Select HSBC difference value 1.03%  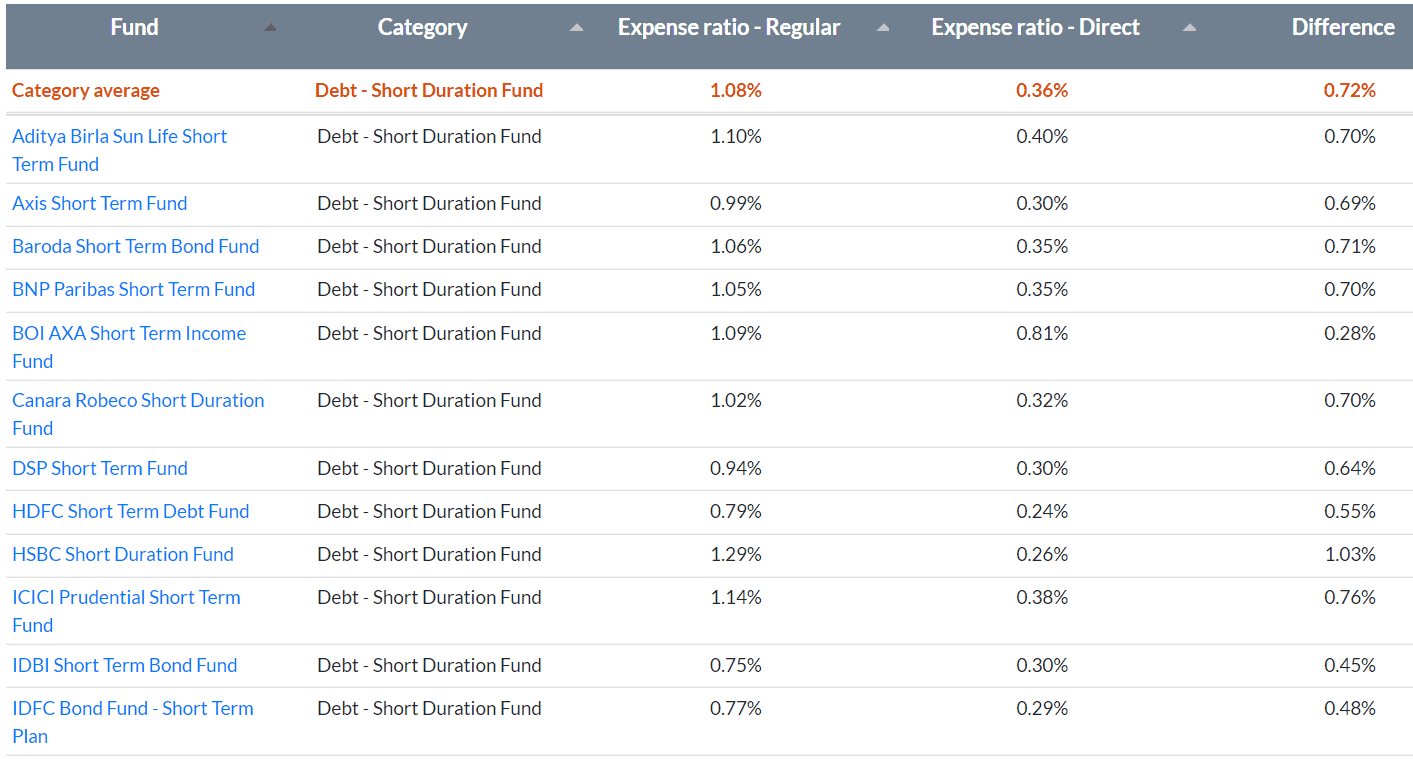[1350, 554]
